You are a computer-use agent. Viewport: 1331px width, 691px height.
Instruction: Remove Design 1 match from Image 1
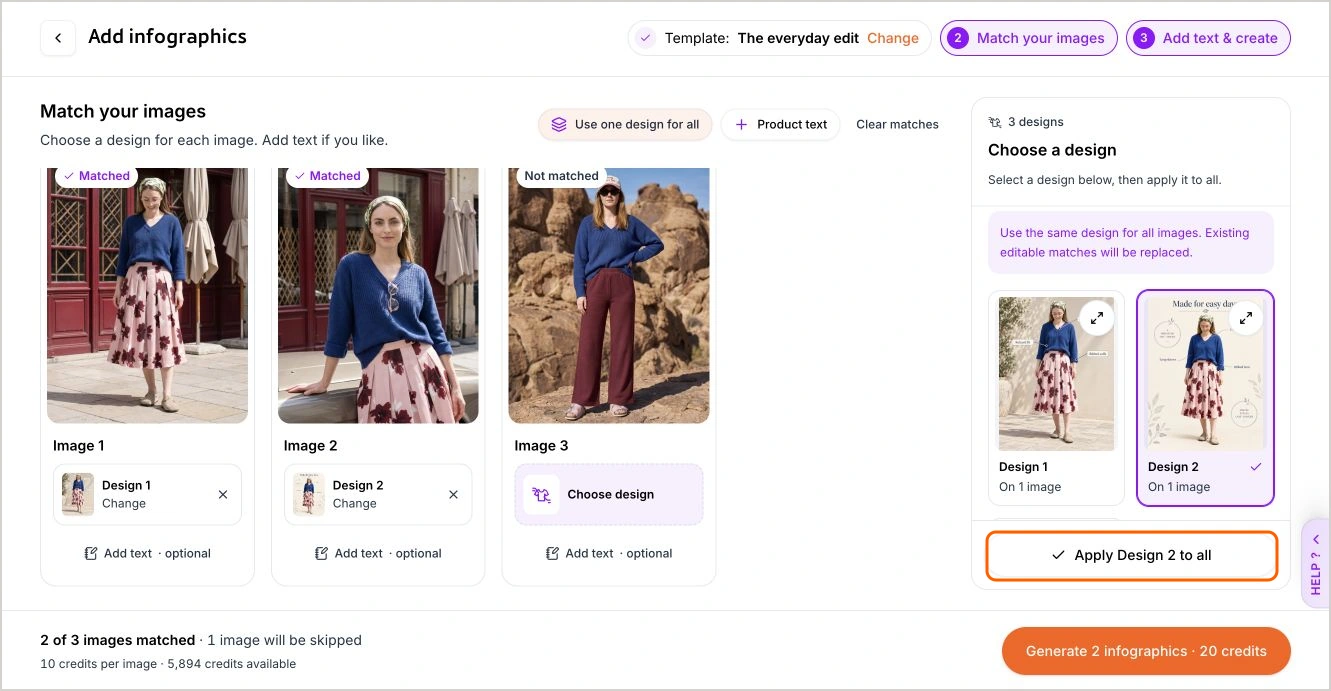click(x=223, y=494)
